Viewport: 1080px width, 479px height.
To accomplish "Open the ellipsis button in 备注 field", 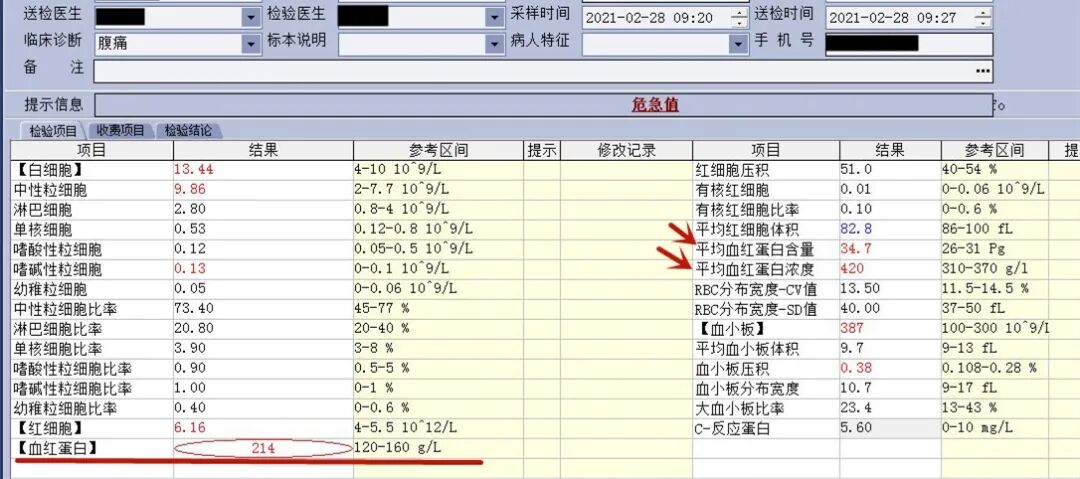I will click(984, 71).
